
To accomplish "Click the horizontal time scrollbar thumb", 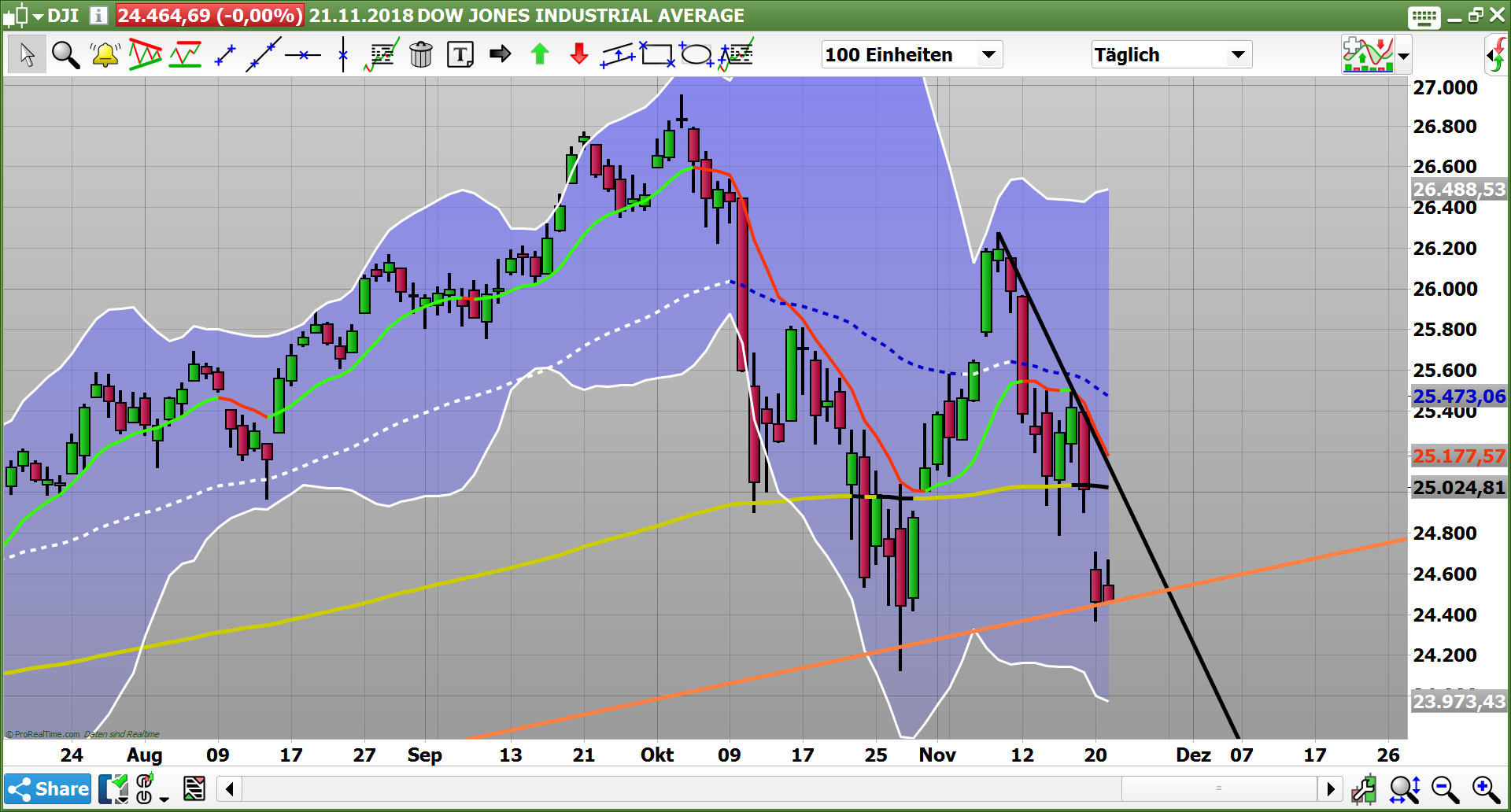I will point(1219,788).
